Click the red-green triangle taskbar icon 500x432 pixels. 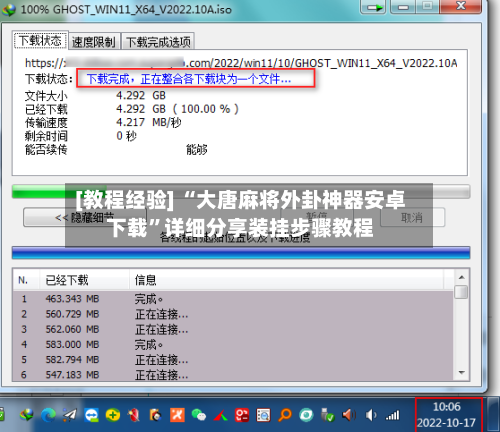220,416
